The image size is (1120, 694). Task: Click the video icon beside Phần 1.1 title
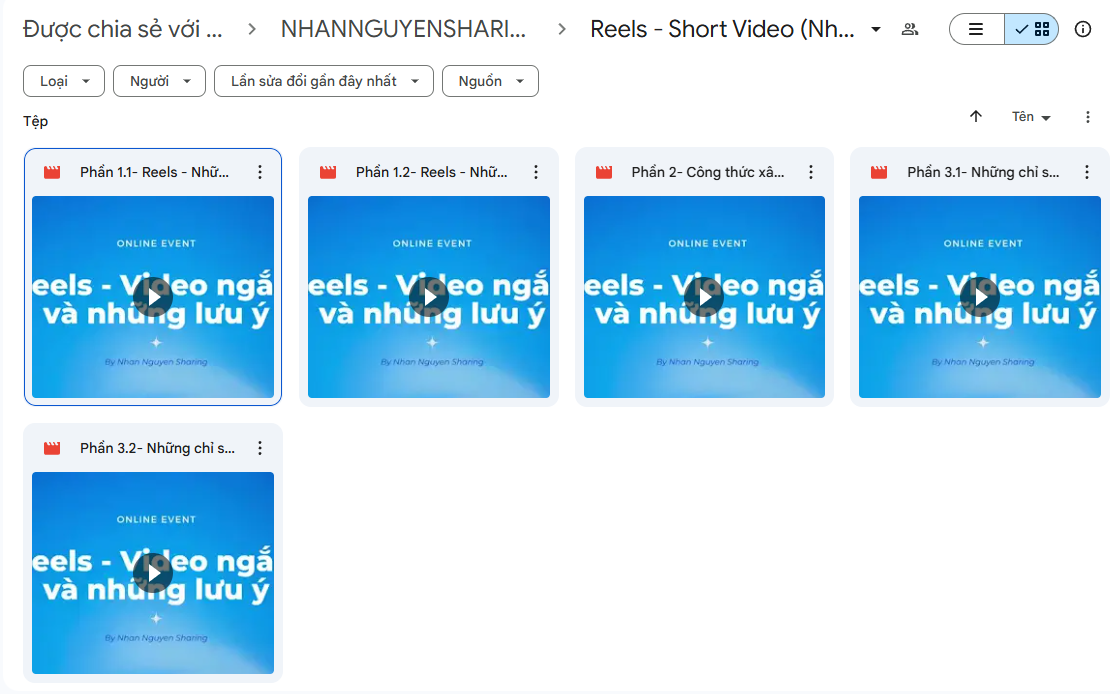point(52,171)
